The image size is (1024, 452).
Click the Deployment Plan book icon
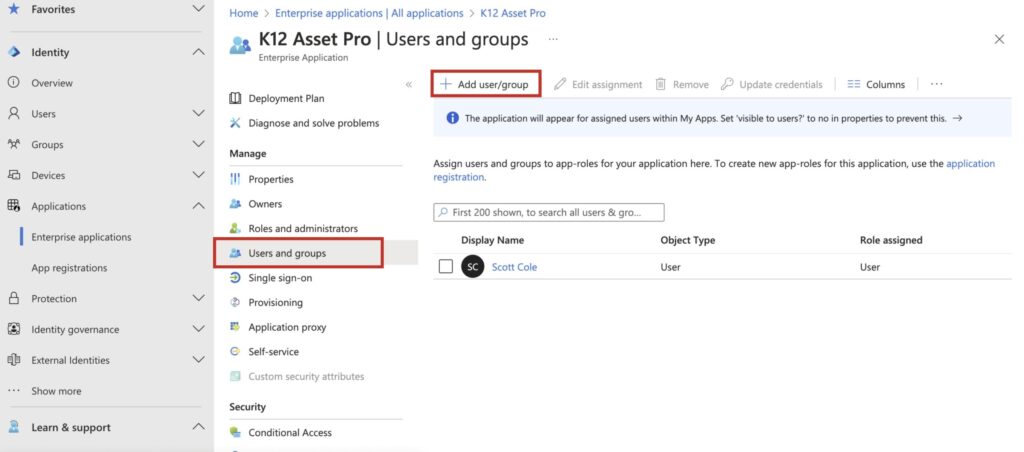pyautogui.click(x=235, y=98)
